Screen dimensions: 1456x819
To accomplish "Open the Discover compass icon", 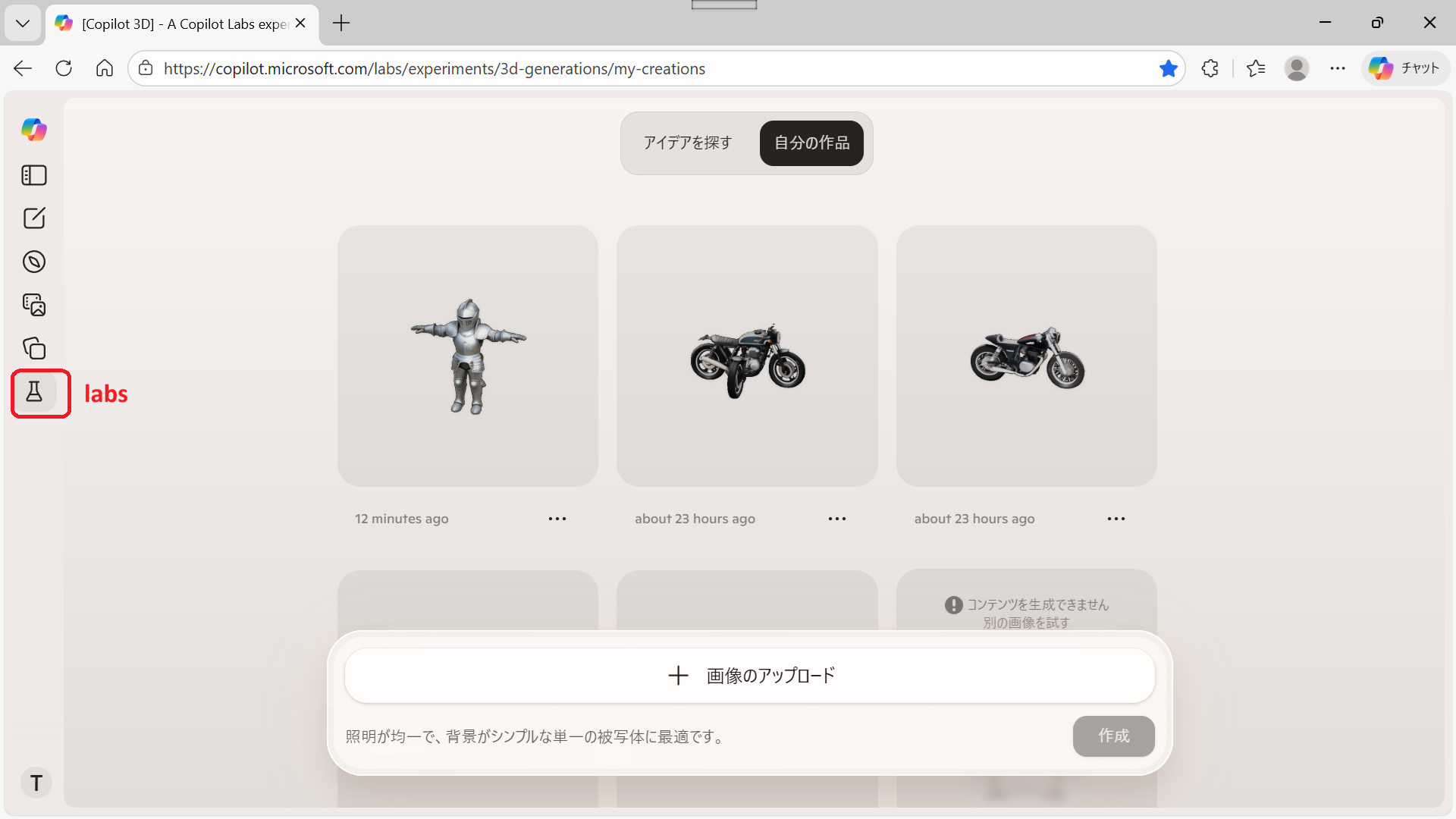I will (34, 262).
